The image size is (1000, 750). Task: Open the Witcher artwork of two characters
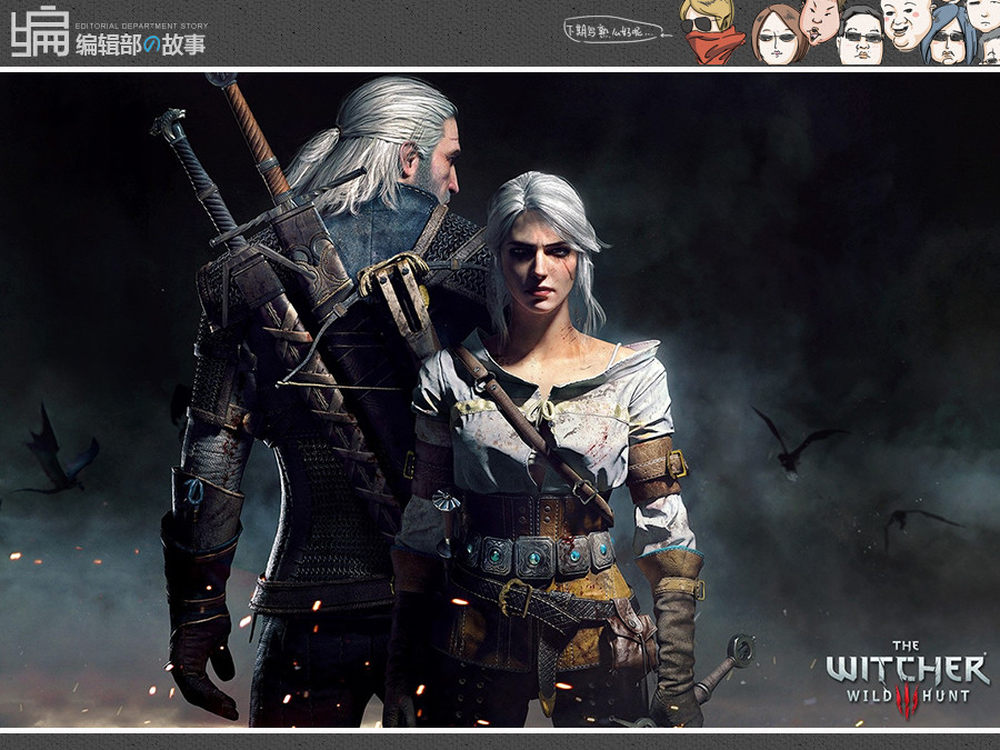point(500,400)
